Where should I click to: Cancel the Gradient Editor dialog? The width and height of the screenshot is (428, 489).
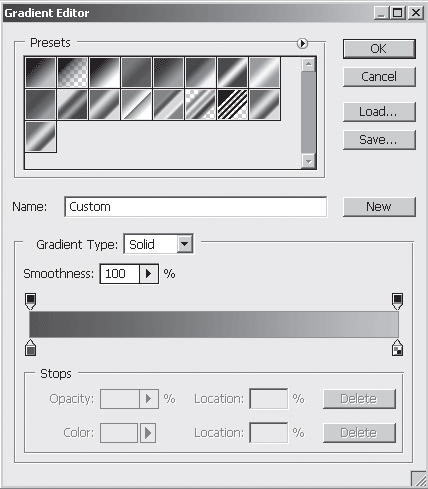(379, 77)
